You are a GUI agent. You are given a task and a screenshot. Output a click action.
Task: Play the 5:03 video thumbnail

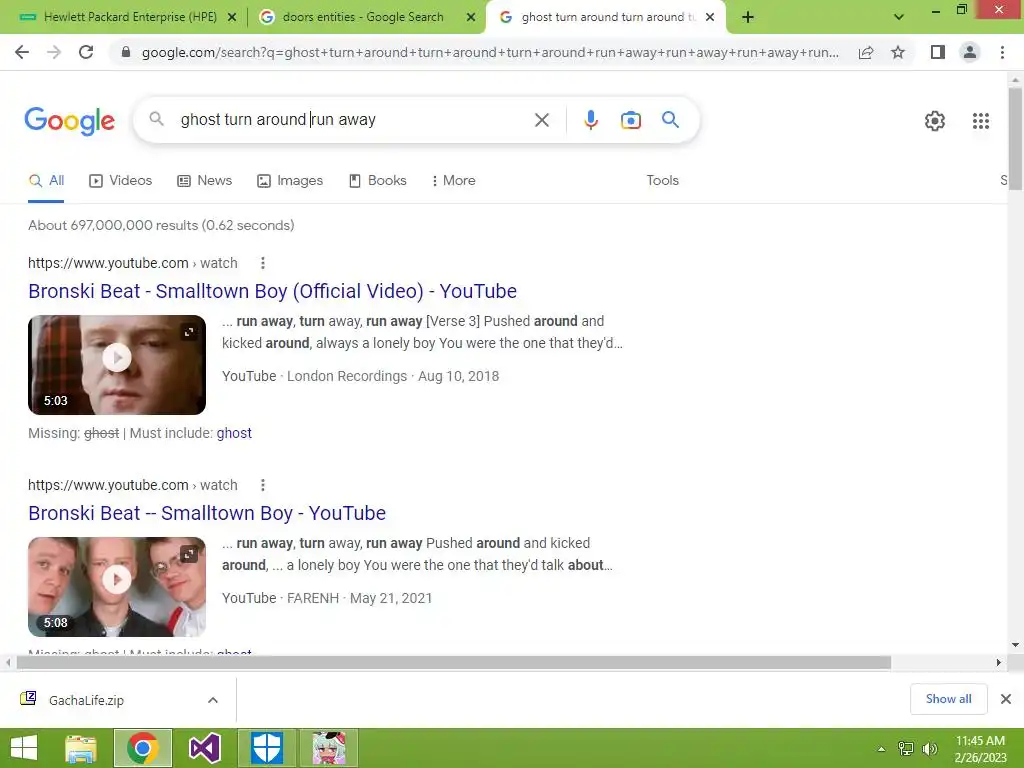pyautogui.click(x=117, y=358)
